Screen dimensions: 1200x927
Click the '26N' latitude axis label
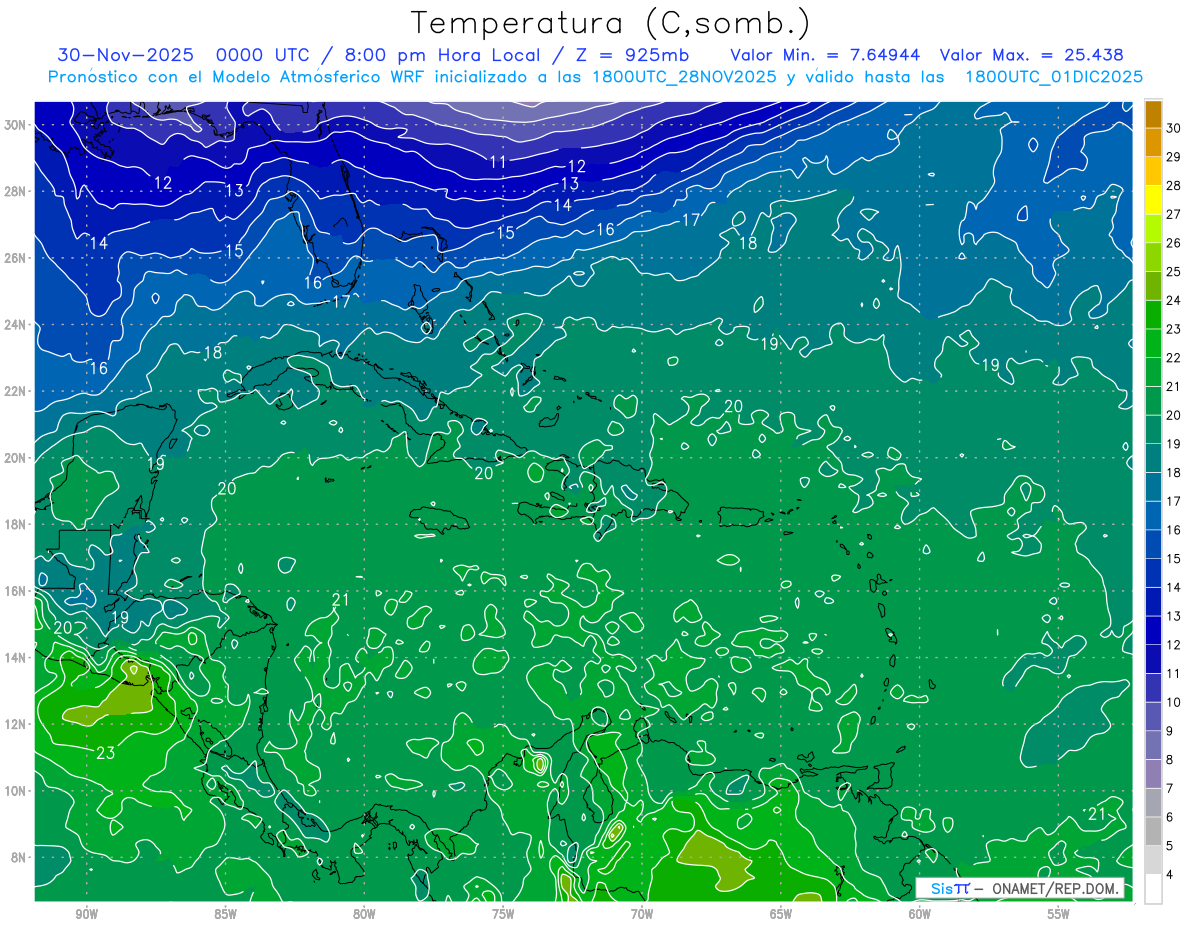17,258
